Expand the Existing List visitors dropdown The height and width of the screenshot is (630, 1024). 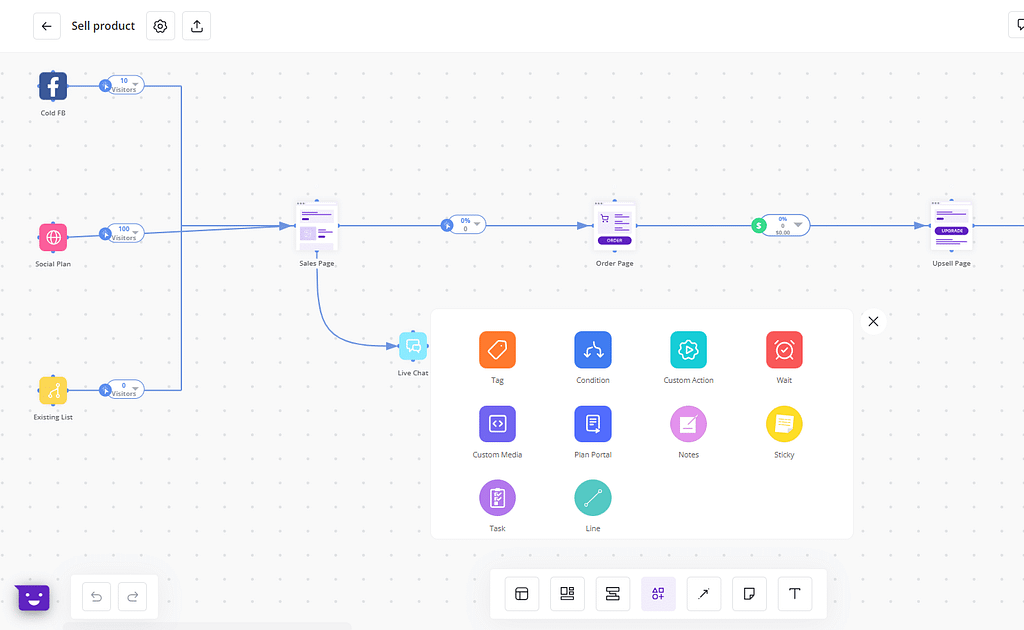(x=137, y=389)
